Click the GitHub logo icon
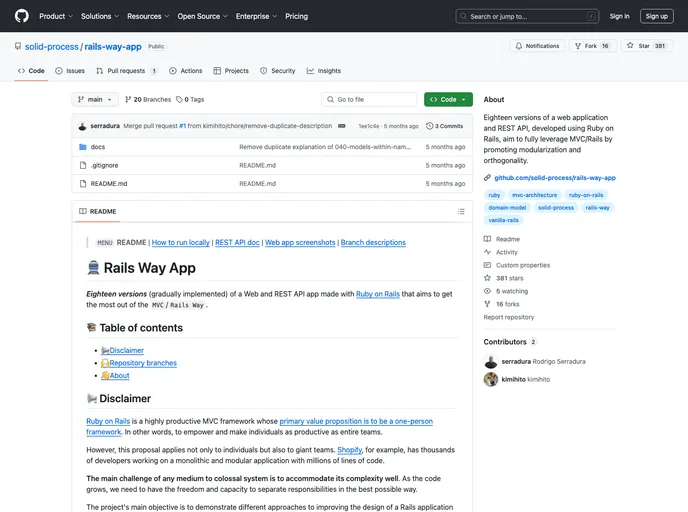 [22, 16]
